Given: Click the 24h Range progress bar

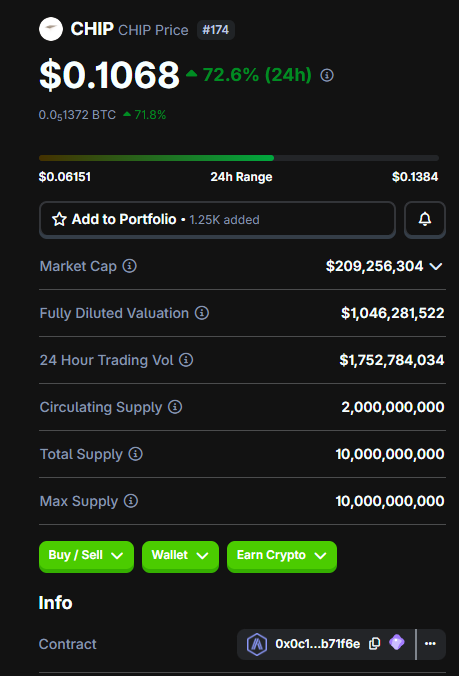Looking at the screenshot, I should point(239,158).
